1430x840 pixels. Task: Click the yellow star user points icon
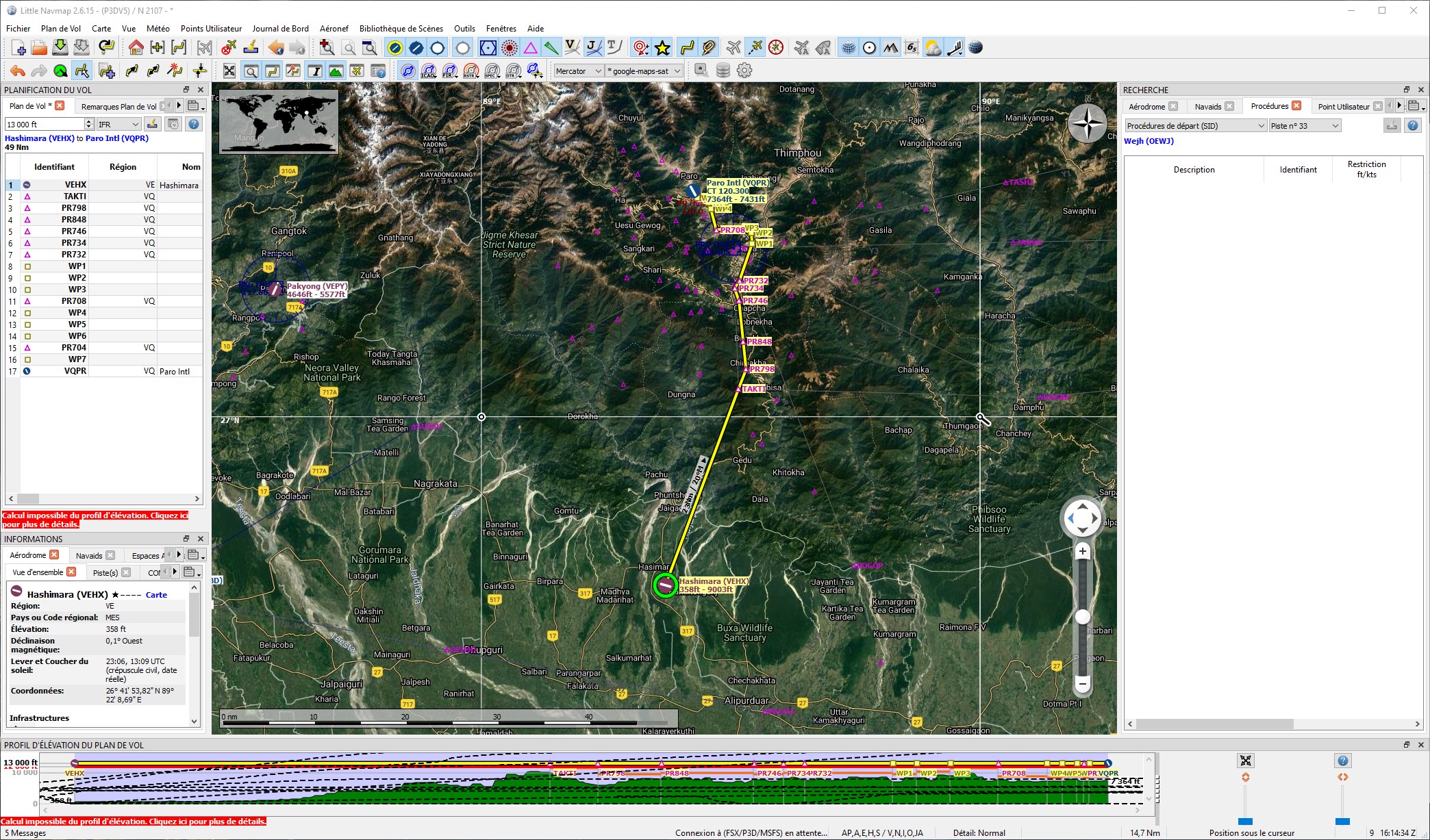click(662, 48)
